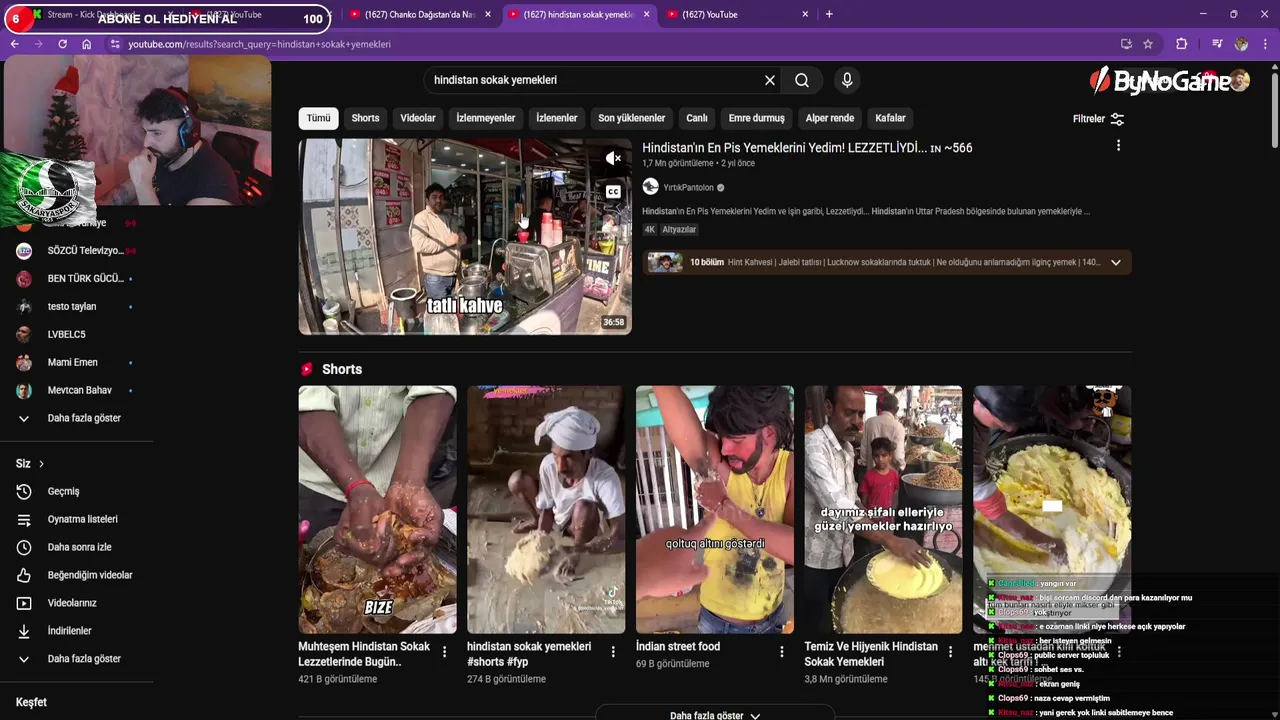Play the tatlı kahve video thumbnail

465,236
